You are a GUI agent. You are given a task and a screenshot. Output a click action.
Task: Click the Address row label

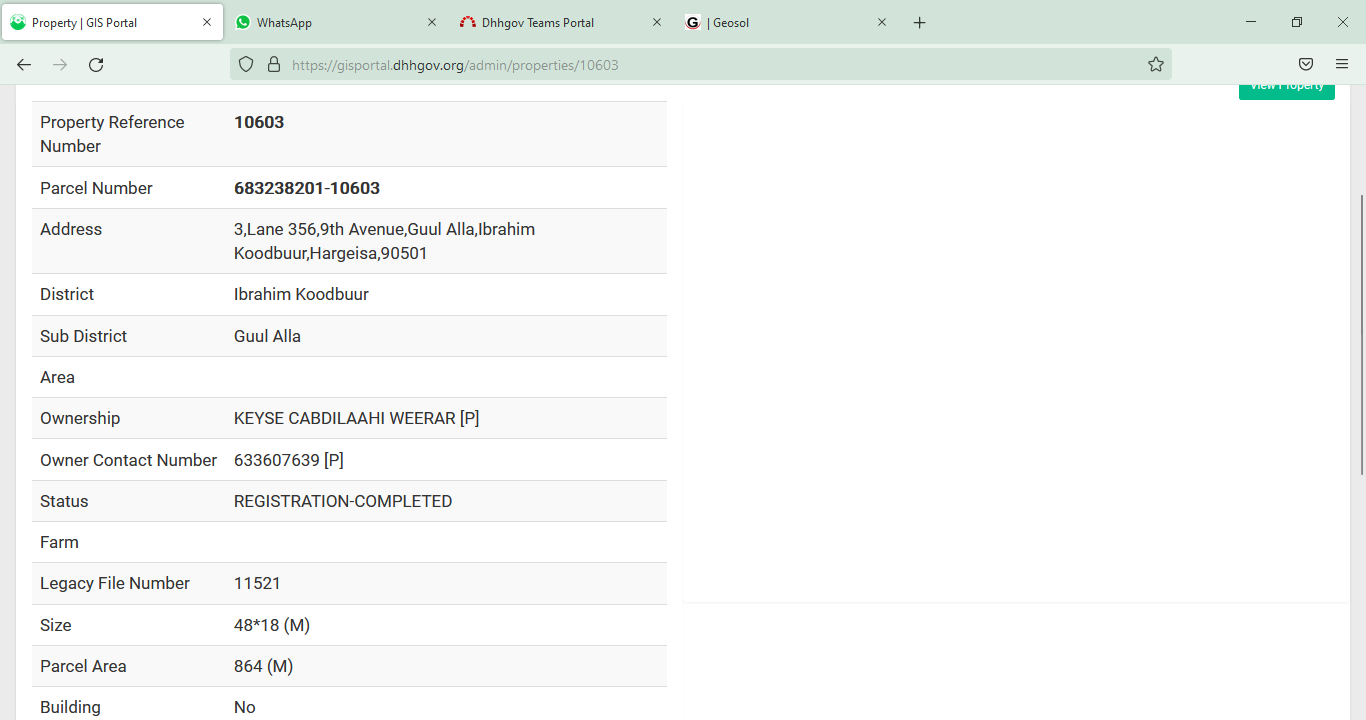pos(71,229)
